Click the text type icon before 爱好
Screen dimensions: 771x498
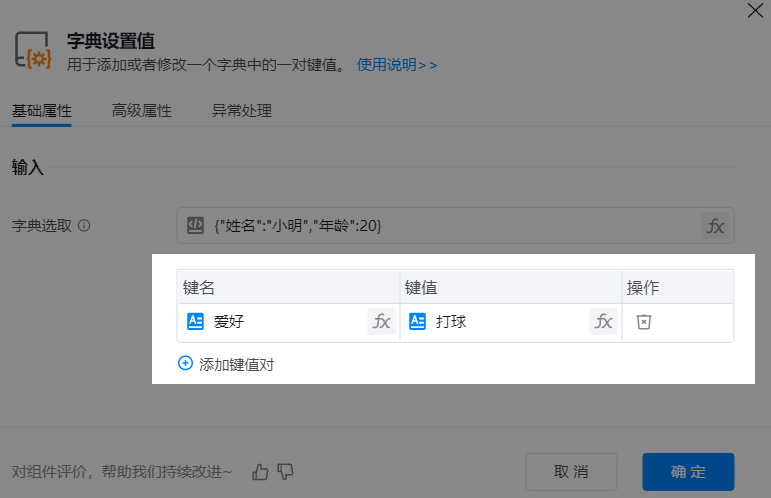196,322
